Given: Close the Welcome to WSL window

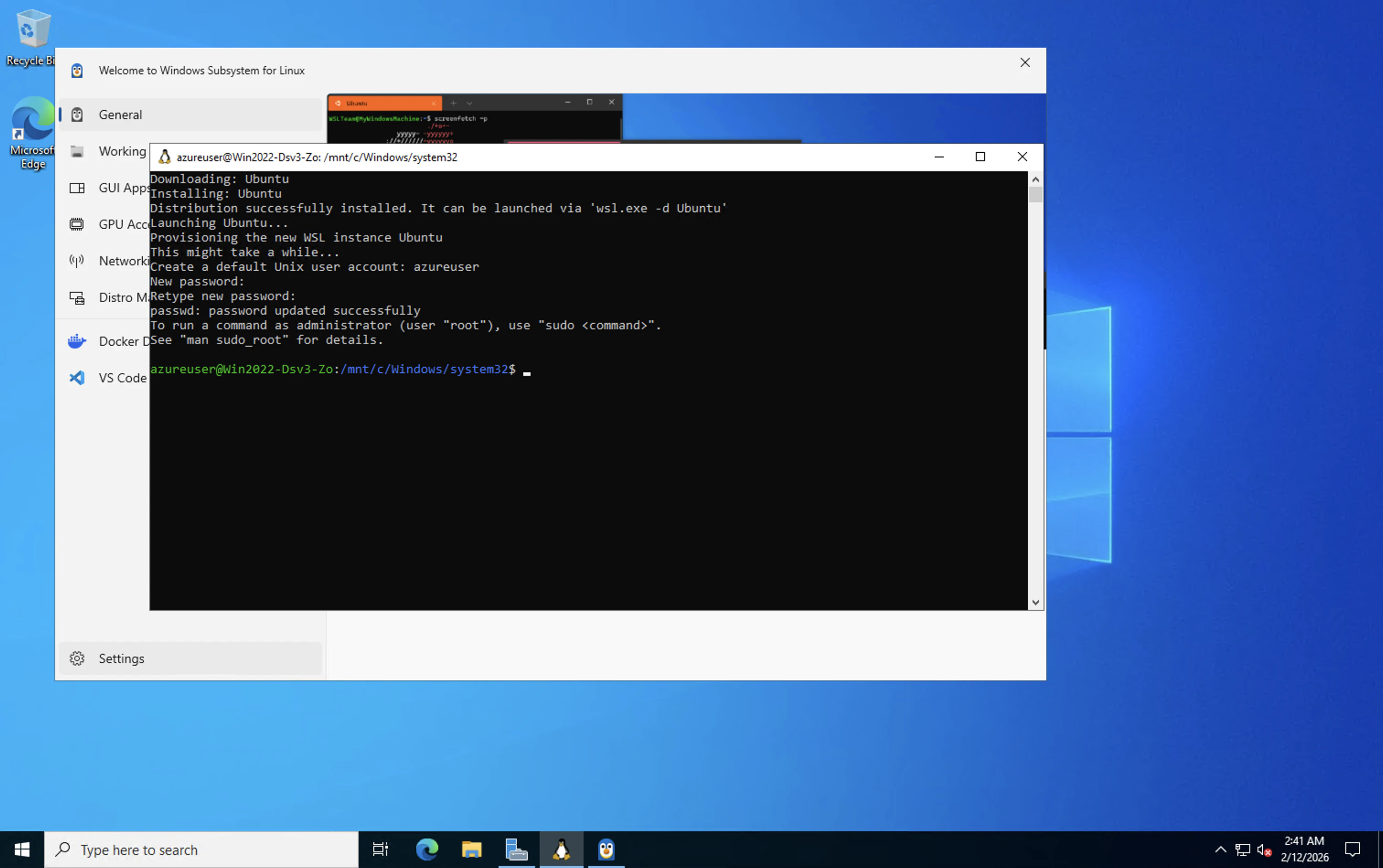Looking at the screenshot, I should 1025,63.
